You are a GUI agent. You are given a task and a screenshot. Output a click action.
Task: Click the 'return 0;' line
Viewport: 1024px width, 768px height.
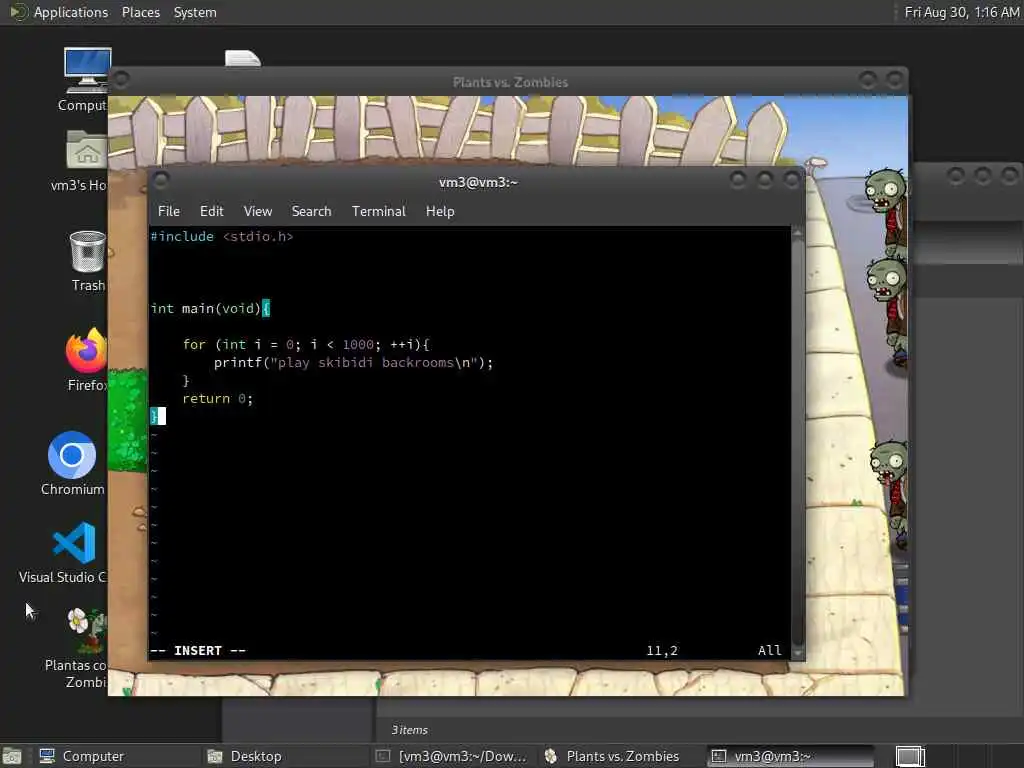pos(217,398)
